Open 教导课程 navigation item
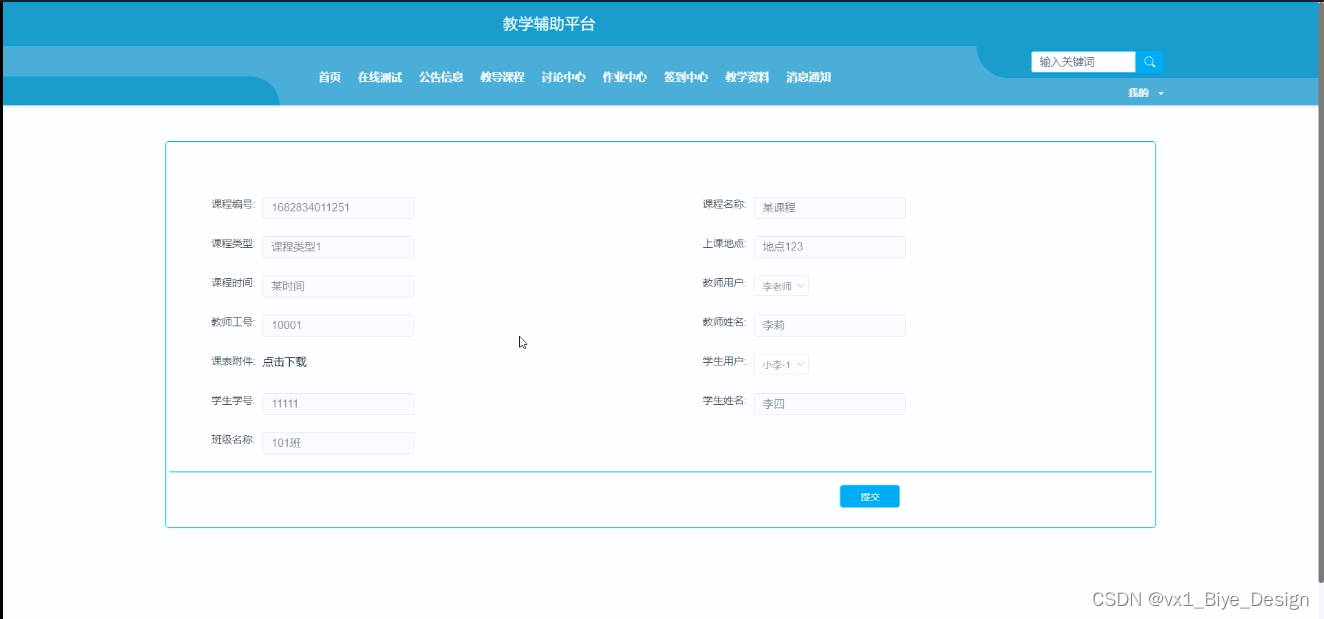Screen dimensions: 1324x619 click(502, 77)
